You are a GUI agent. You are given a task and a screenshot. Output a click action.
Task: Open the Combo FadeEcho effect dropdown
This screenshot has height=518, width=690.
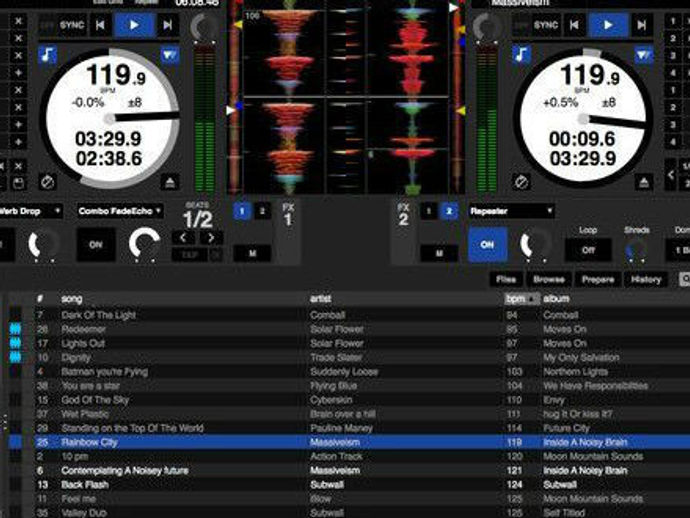(120, 211)
